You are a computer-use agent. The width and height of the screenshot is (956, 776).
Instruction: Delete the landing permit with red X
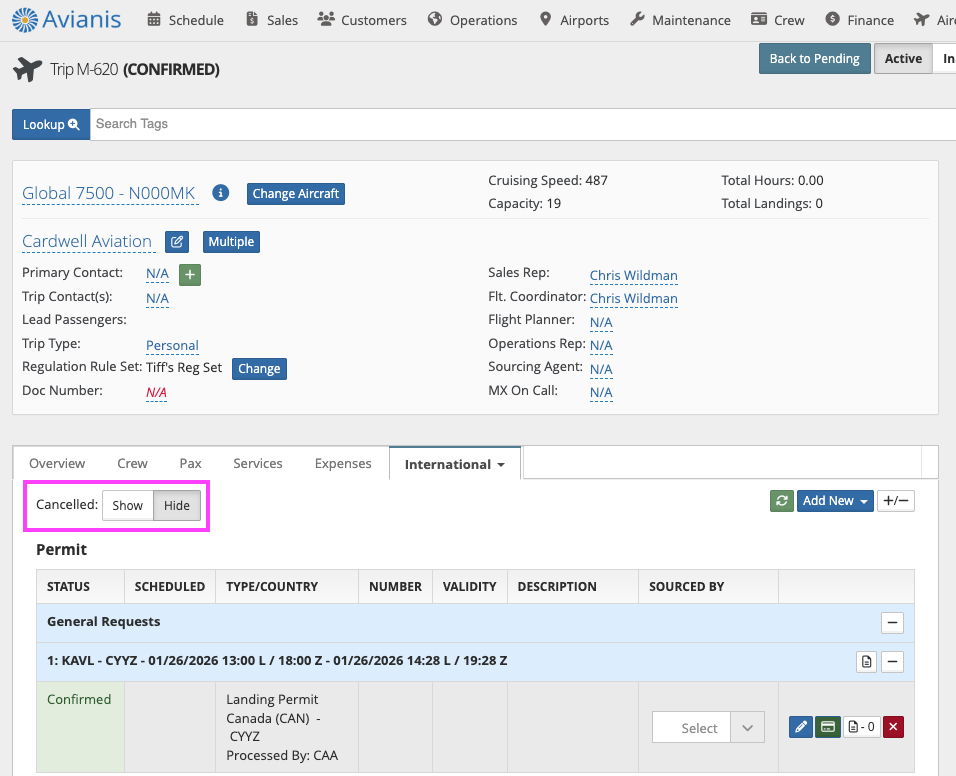[893, 727]
